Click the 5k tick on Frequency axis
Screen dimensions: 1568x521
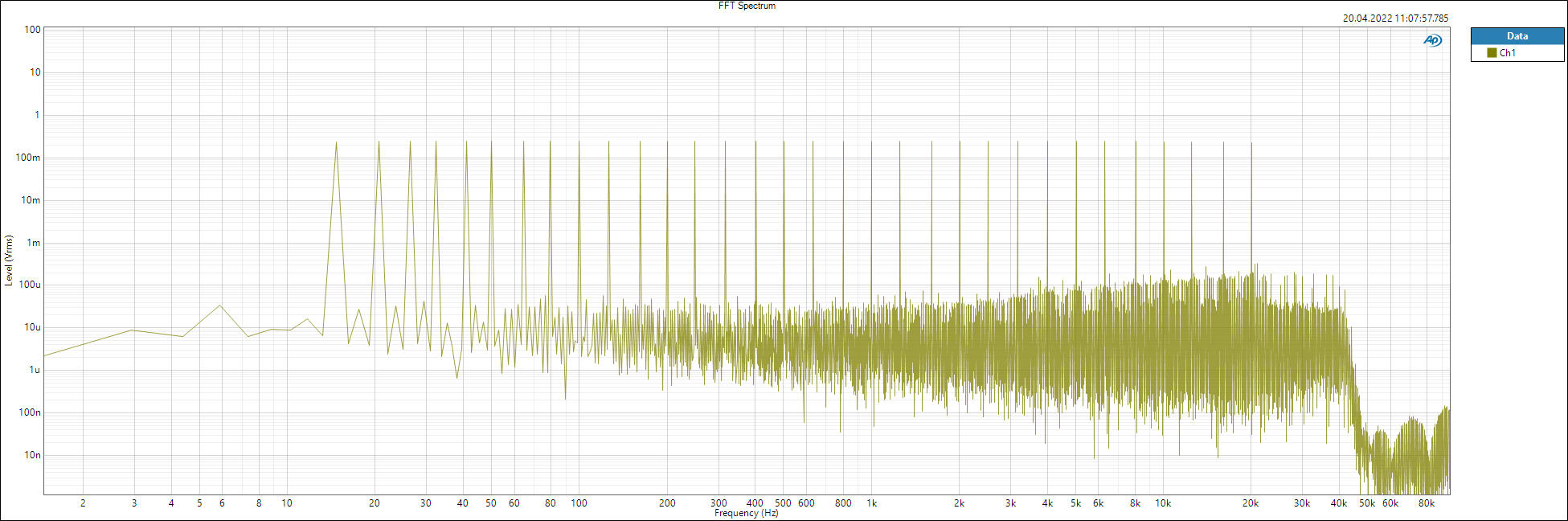pyautogui.click(x=1075, y=503)
